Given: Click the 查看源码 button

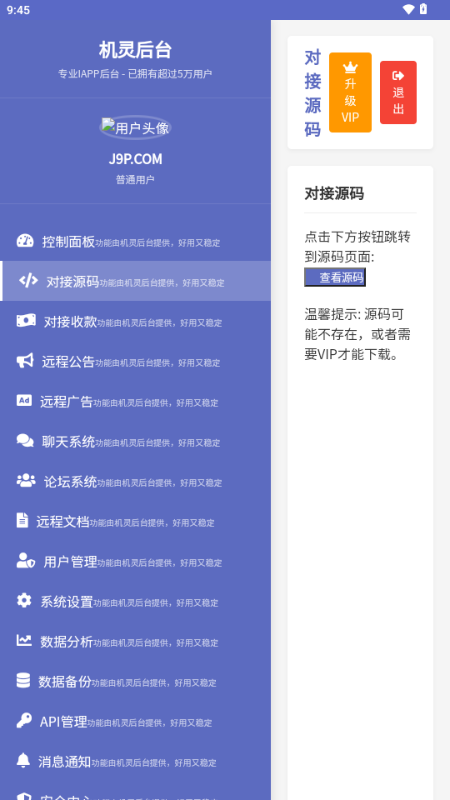Looking at the screenshot, I should 335,277.
